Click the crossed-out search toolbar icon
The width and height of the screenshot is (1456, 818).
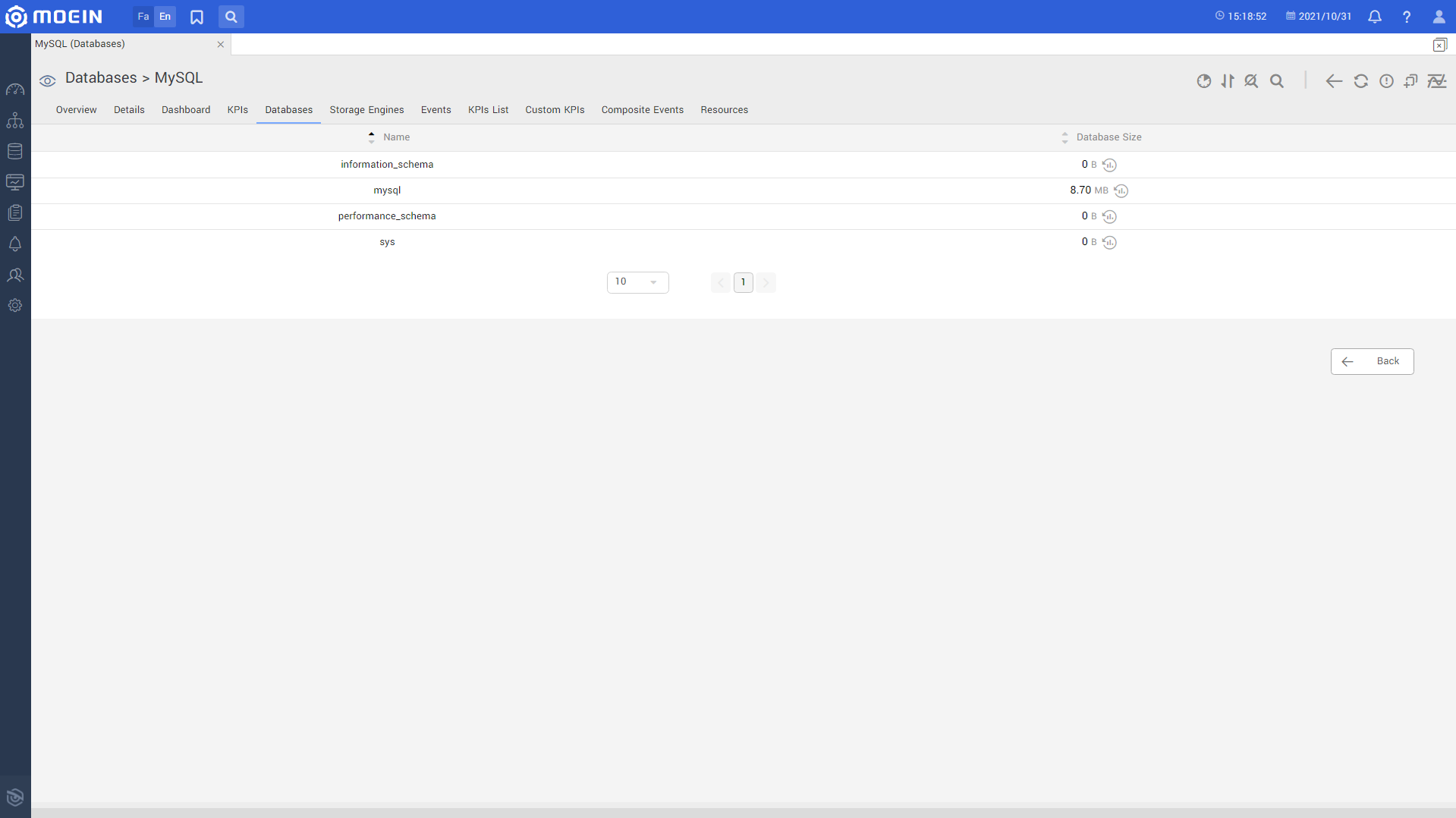[x=1252, y=81]
